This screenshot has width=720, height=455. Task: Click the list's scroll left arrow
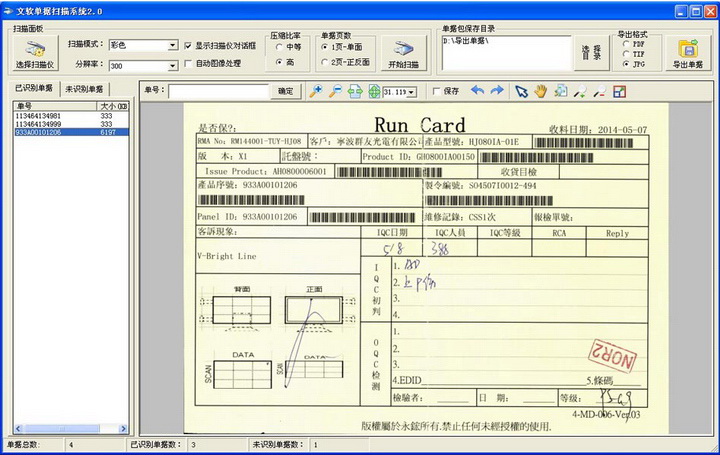coord(18,428)
